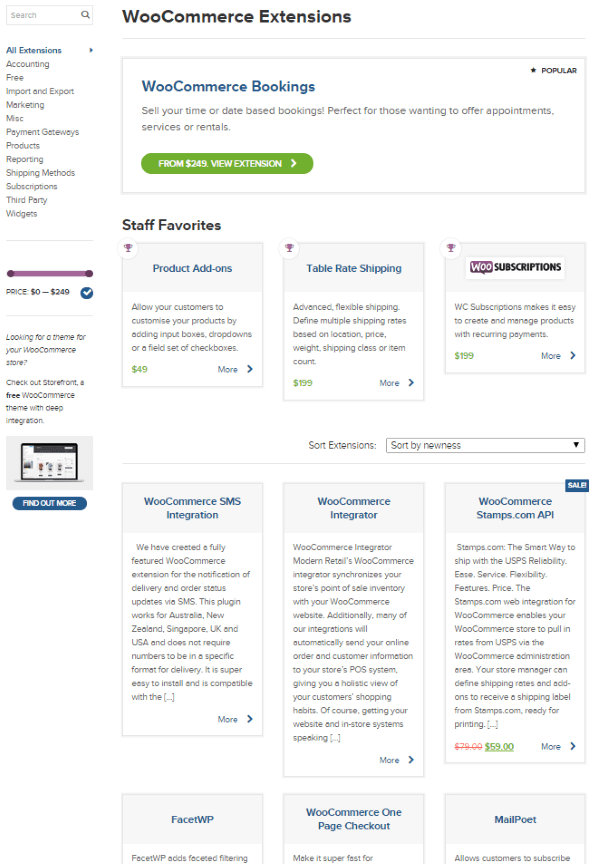Click the WooSubscriptions logo
The width and height of the screenshot is (600, 864).
pyautogui.click(x=515, y=267)
